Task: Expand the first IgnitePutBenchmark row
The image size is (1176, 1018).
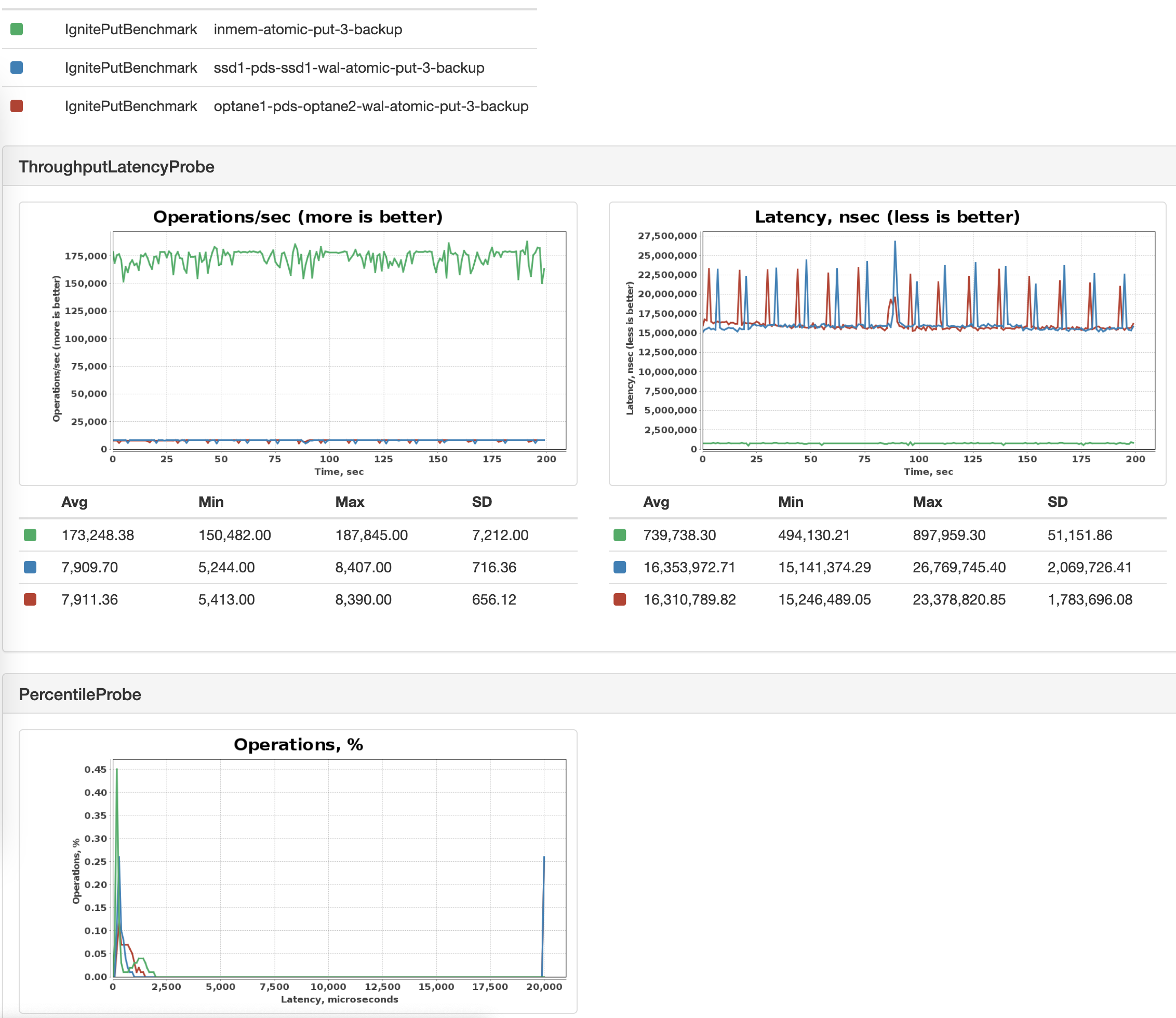Action: (131, 29)
